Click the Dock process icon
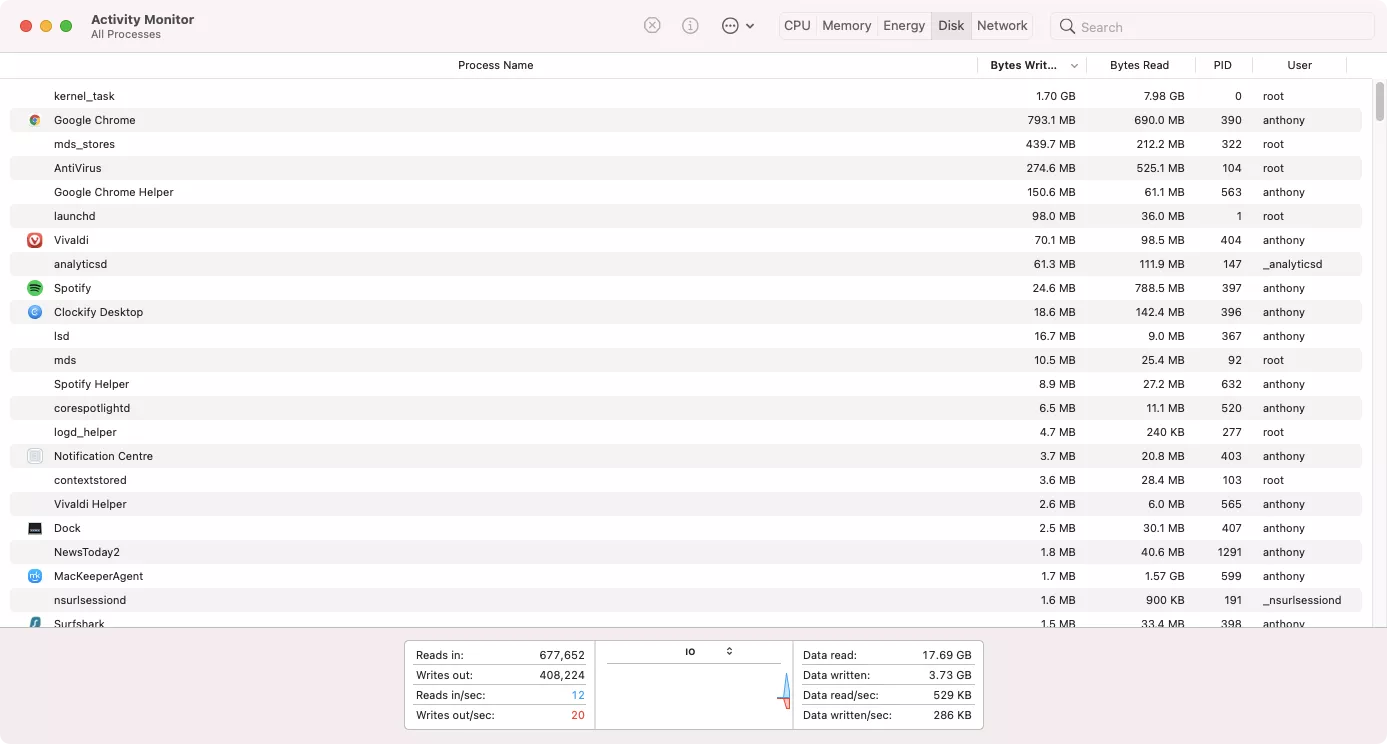Image resolution: width=1387 pixels, height=744 pixels. 35,528
